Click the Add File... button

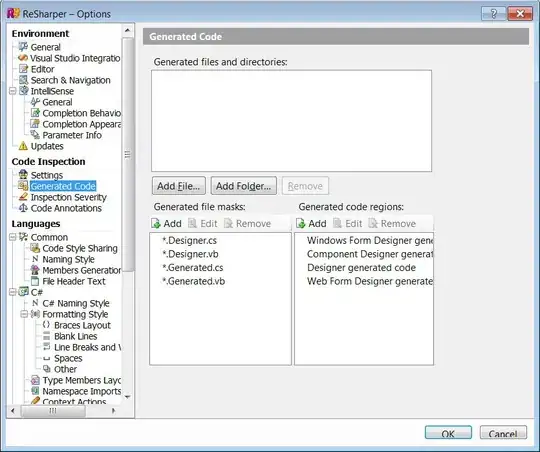[x=179, y=186]
